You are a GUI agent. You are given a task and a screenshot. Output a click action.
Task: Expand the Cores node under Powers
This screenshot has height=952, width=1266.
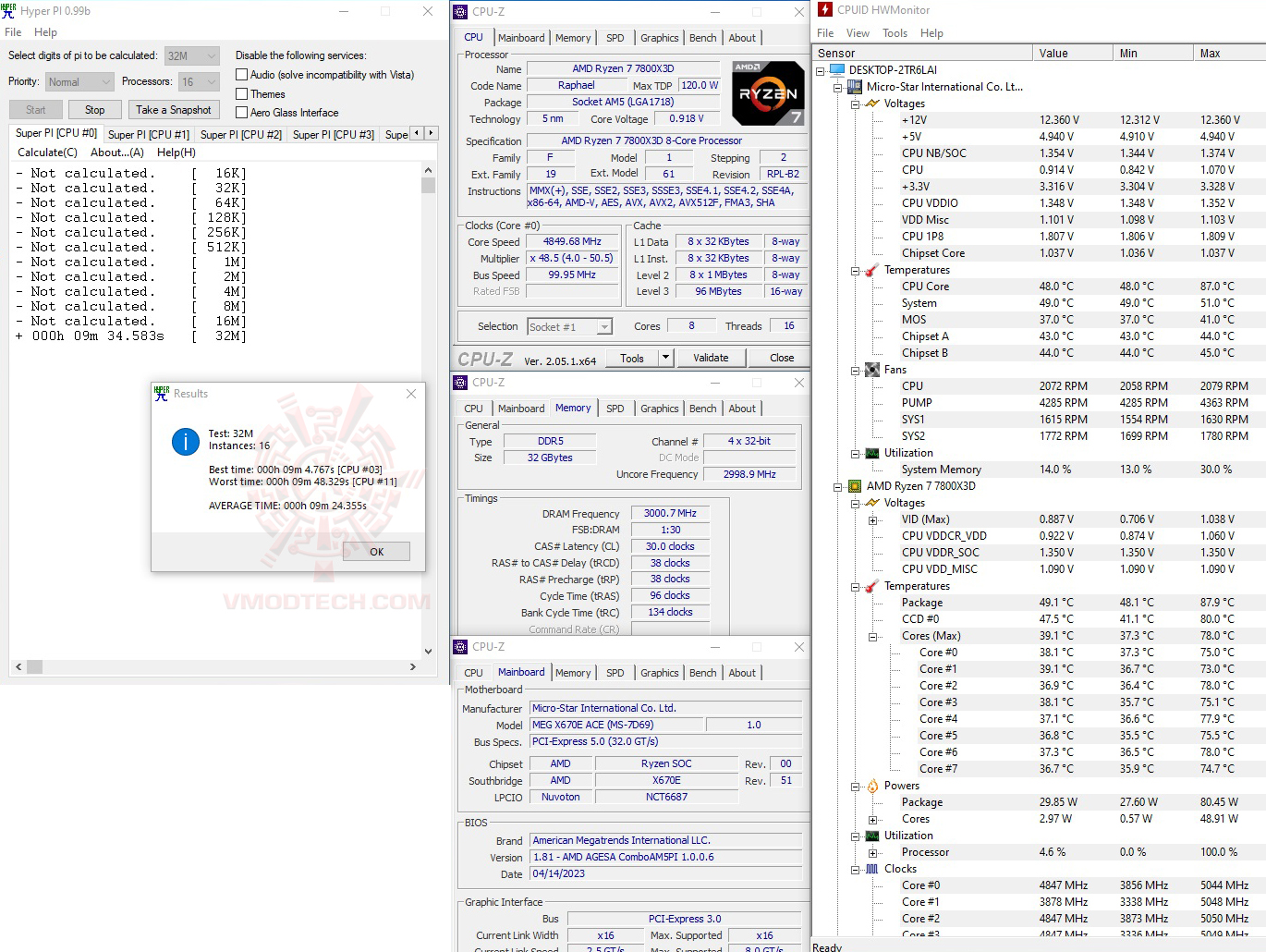pyautogui.click(x=872, y=819)
